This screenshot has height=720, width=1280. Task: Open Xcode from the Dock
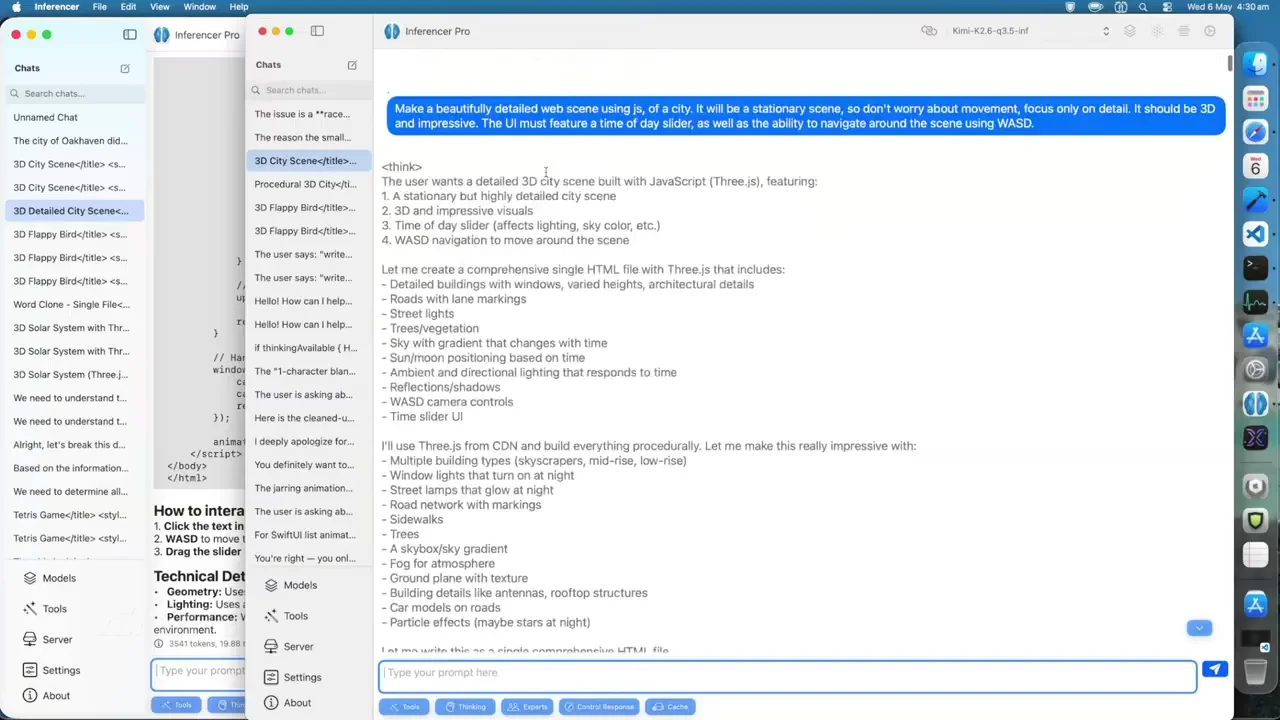coord(1255,200)
